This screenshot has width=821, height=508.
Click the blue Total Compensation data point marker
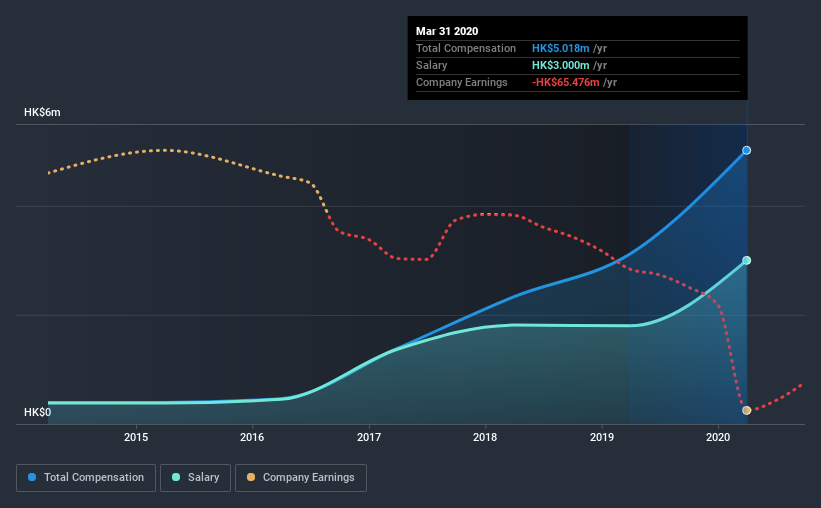click(x=747, y=150)
